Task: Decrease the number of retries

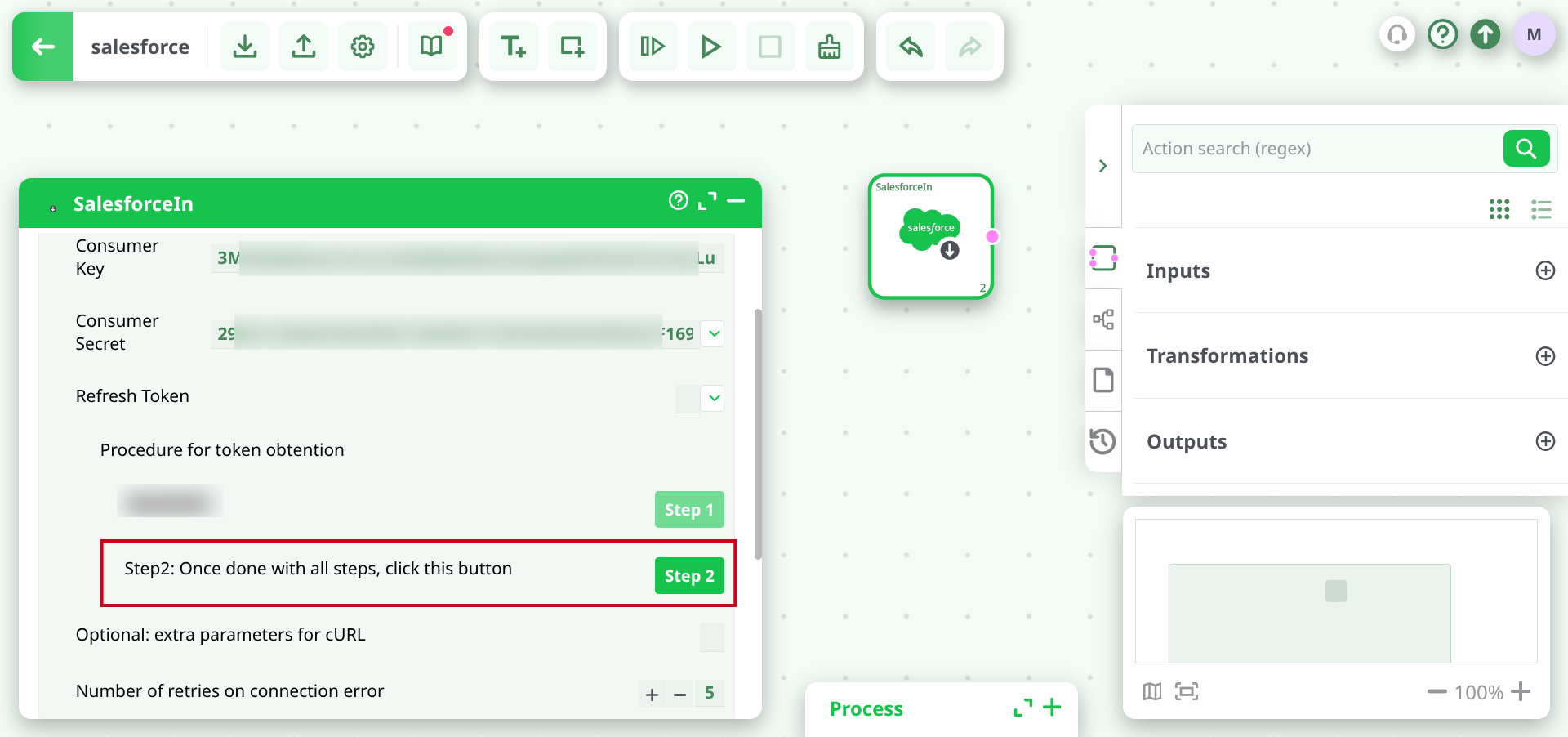Action: click(x=679, y=695)
